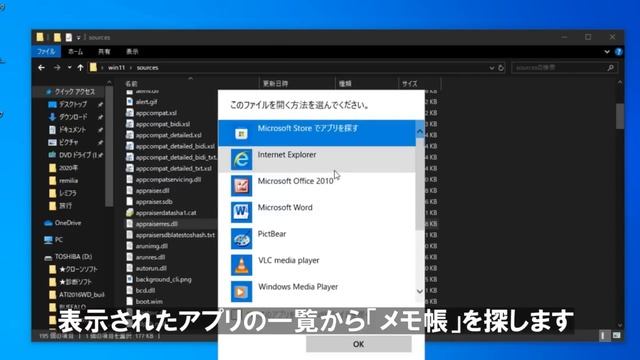Pick Windows Media Player icon

[x=241, y=291]
